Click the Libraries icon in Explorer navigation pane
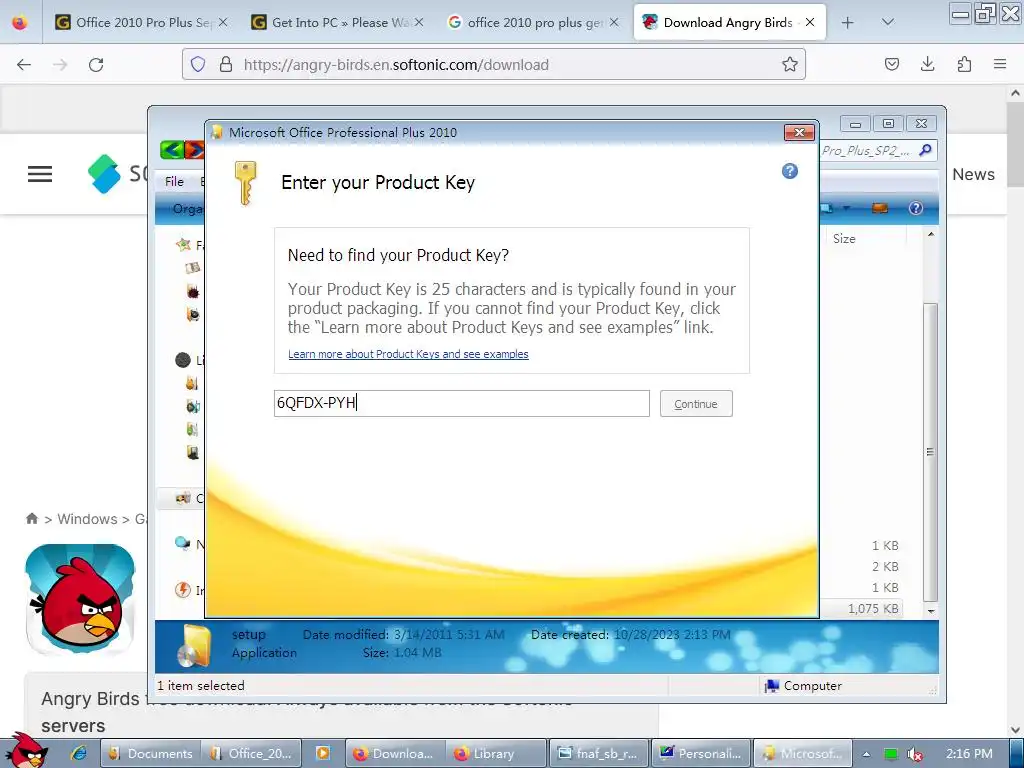This screenshot has height=768, width=1024. 183,360
